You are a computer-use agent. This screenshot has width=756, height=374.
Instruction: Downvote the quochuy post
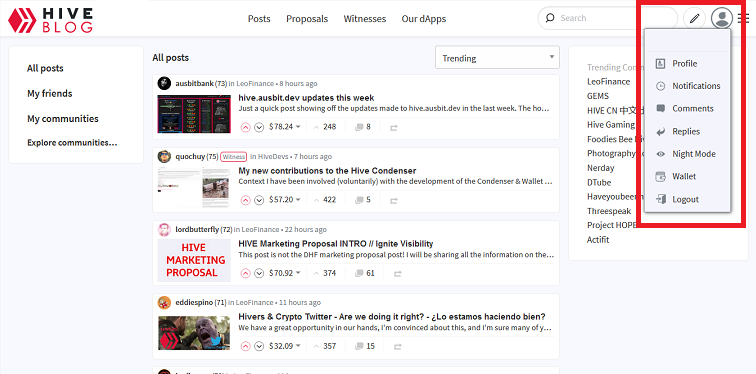coord(259,200)
